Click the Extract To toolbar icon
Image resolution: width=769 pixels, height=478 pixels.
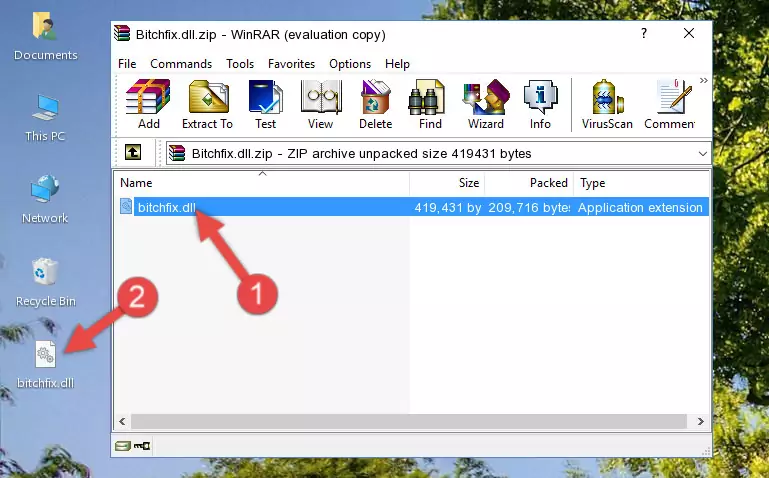click(x=207, y=104)
